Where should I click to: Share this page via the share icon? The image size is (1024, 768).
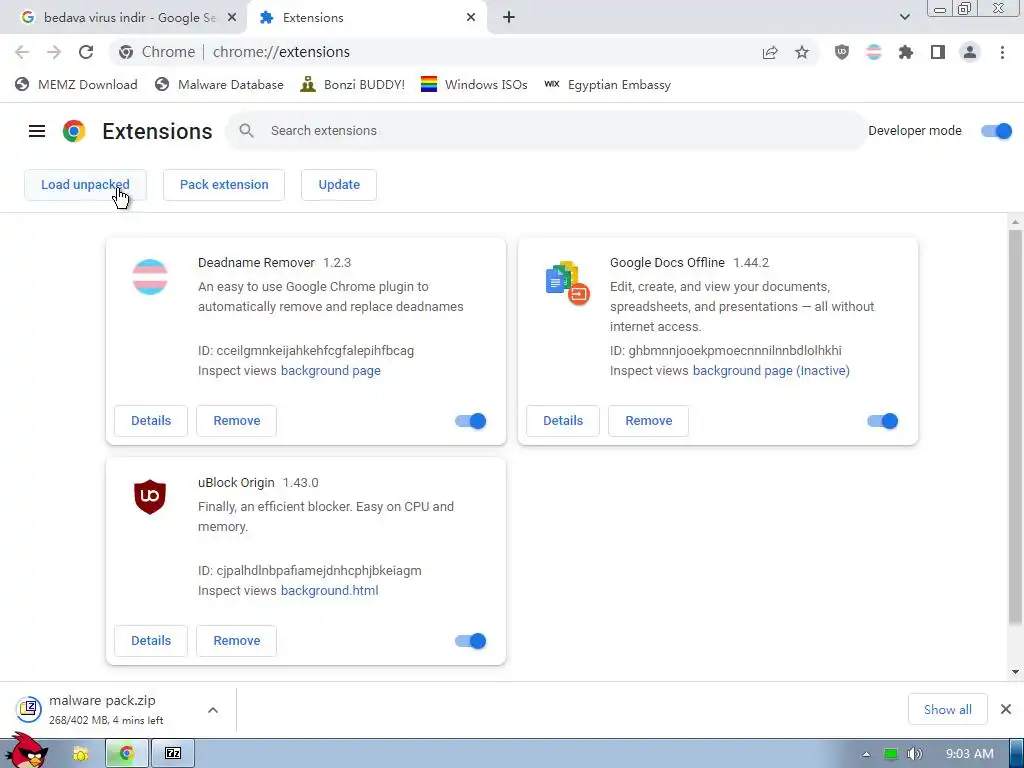coord(770,52)
